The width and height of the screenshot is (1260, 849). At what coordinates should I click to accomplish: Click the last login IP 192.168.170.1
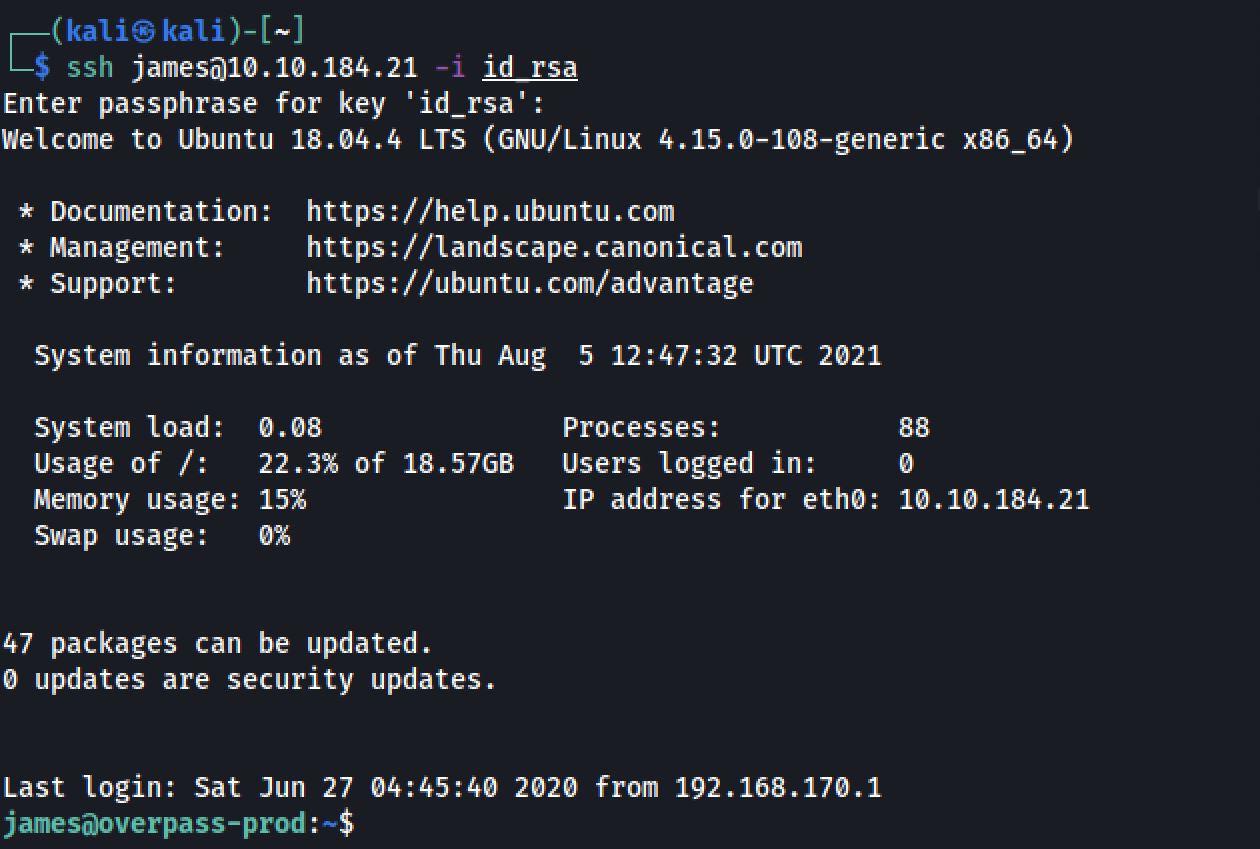[x=778, y=788]
